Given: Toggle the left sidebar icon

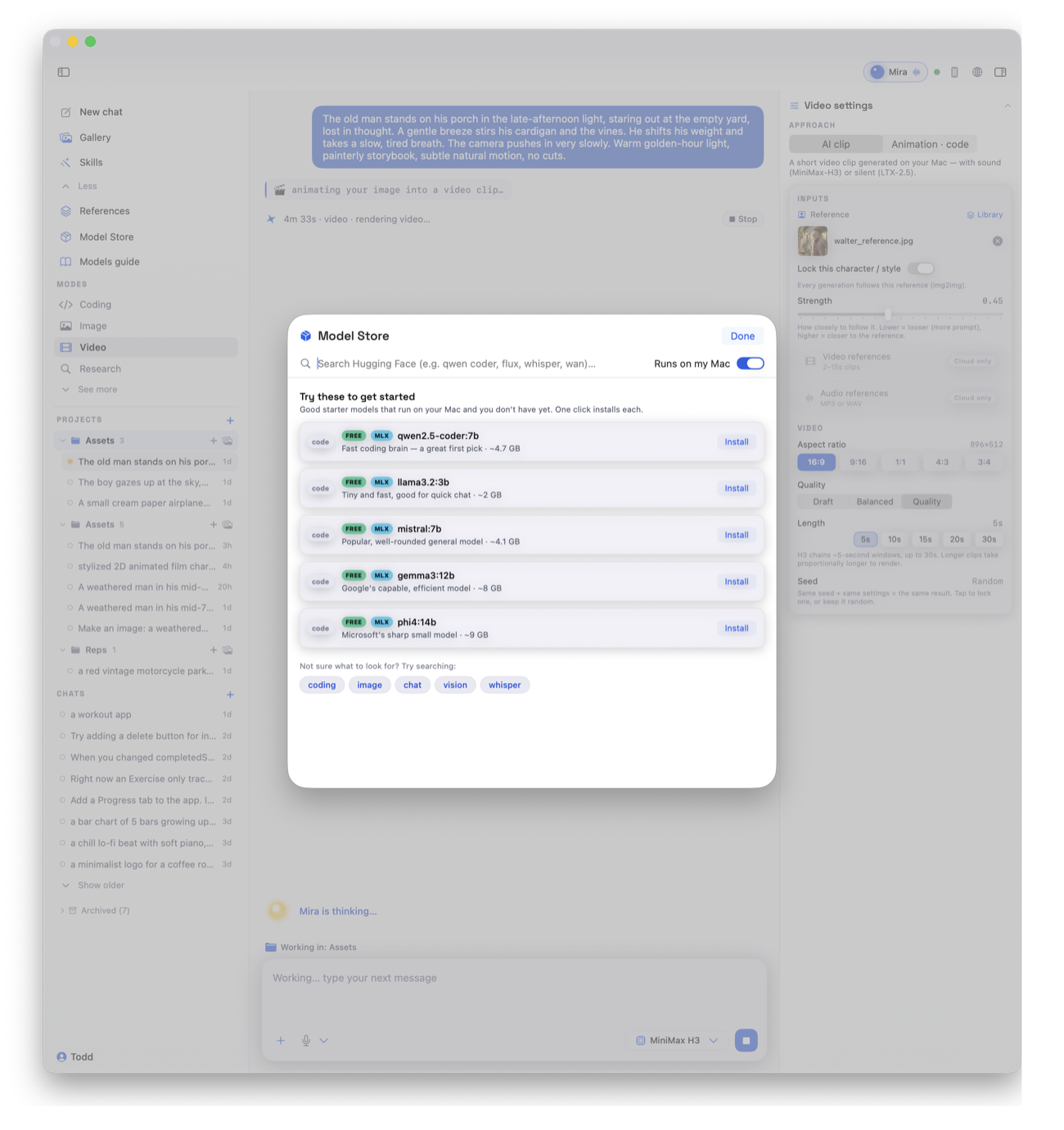Looking at the screenshot, I should click(x=64, y=72).
